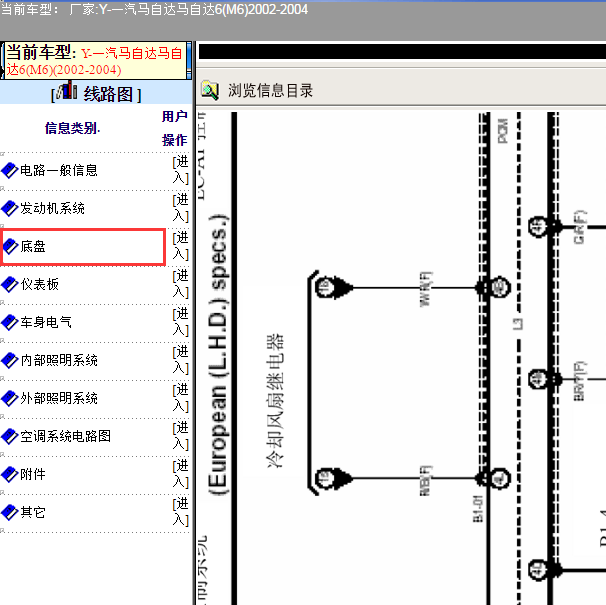Click [进入] link for 车身电气
Viewport: 606px width, 605px height.
click(x=180, y=322)
